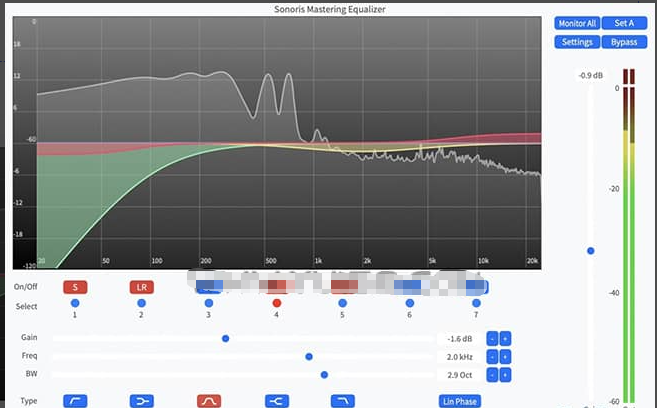Click the 1k frequency label on graph
The width and height of the screenshot is (657, 408).
click(x=318, y=261)
